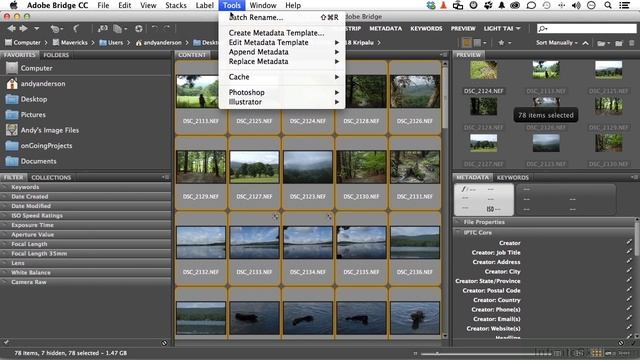Click the volume icon in menu bar
Image resolution: width=640 pixels, height=360 pixels.
click(x=576, y=5)
